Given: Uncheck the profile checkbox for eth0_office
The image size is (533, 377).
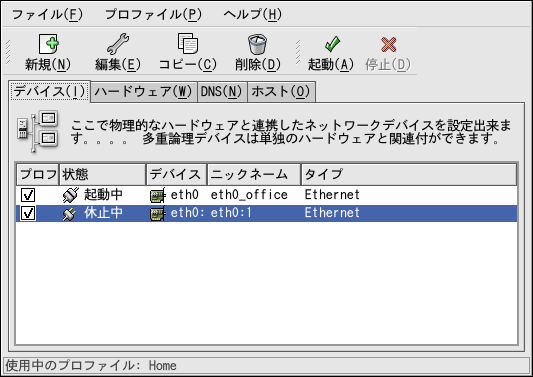Looking at the screenshot, I should click(x=28, y=195).
